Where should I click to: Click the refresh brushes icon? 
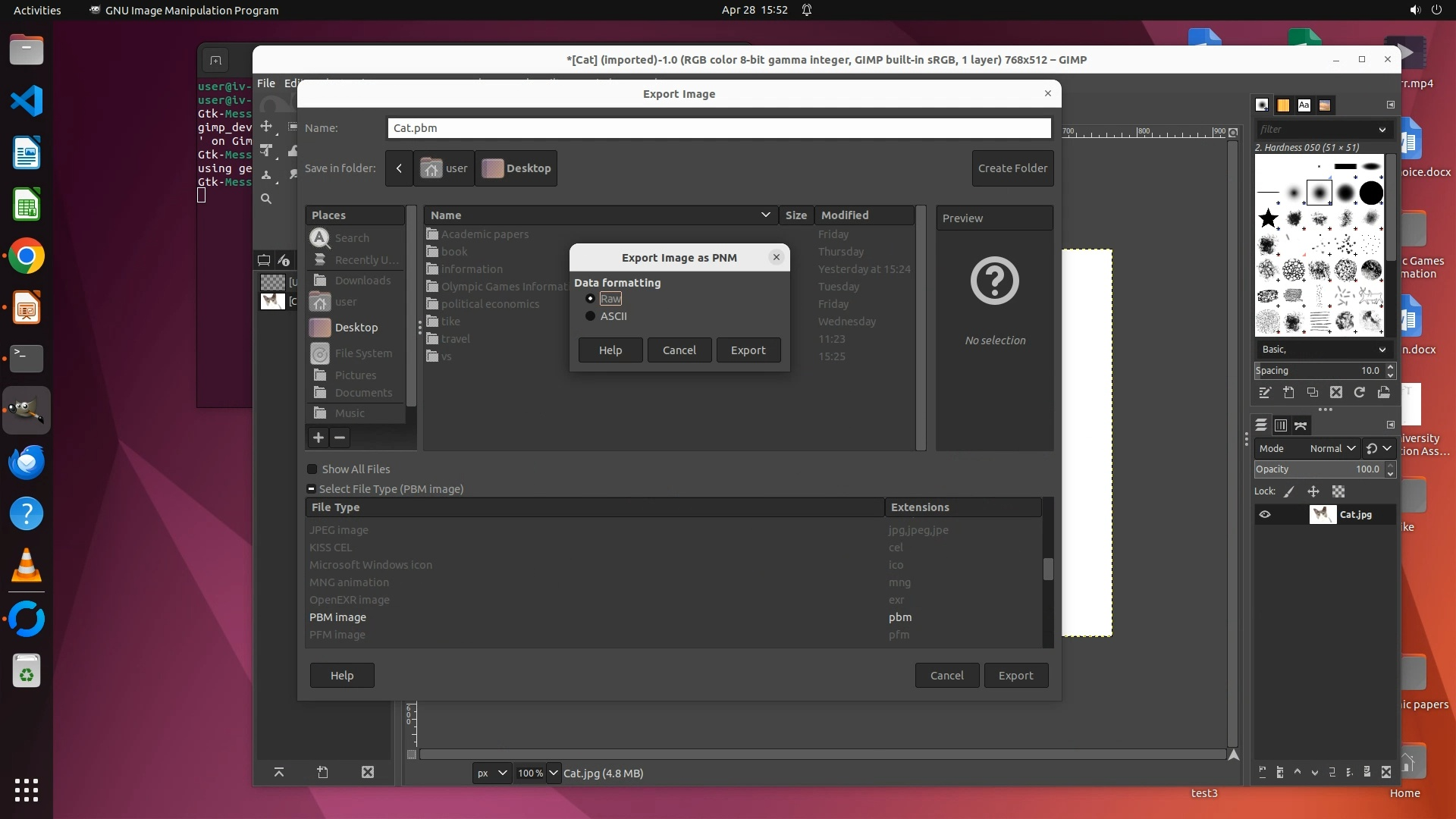point(1360,392)
